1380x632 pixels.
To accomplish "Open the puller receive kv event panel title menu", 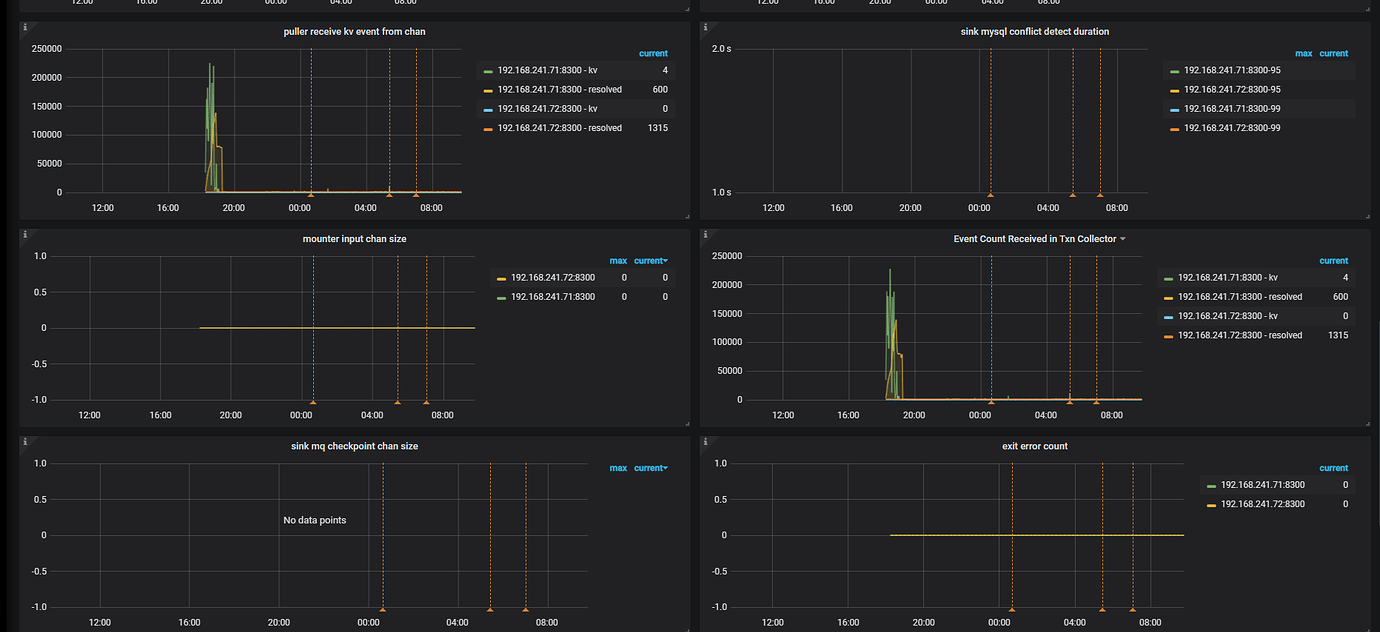I will tap(353, 31).
